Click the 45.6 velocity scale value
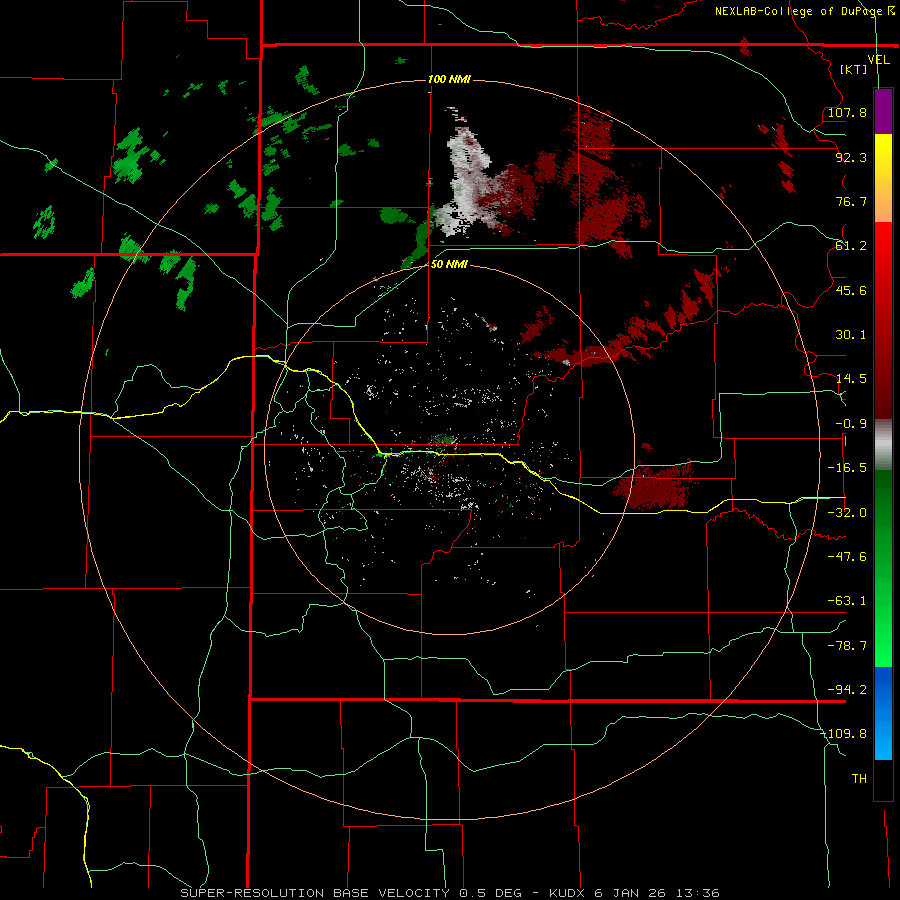900x900 pixels. (x=851, y=290)
